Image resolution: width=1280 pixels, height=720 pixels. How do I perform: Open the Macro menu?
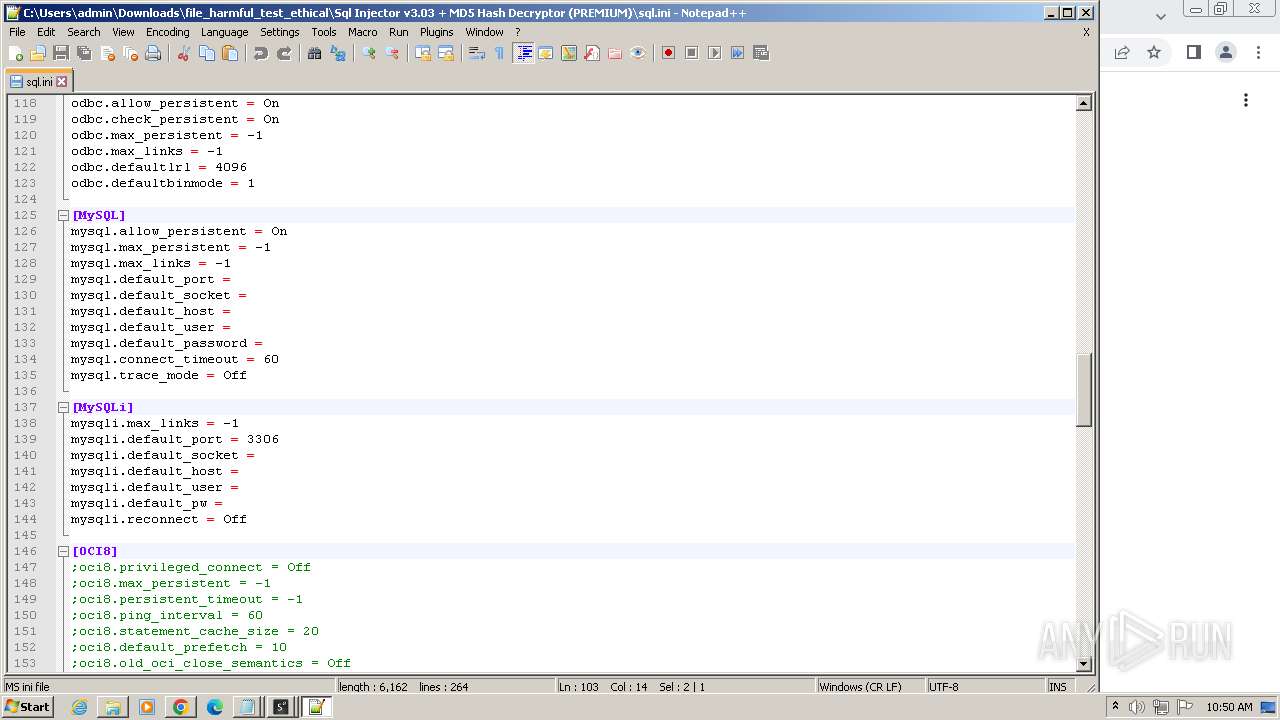[x=362, y=32]
